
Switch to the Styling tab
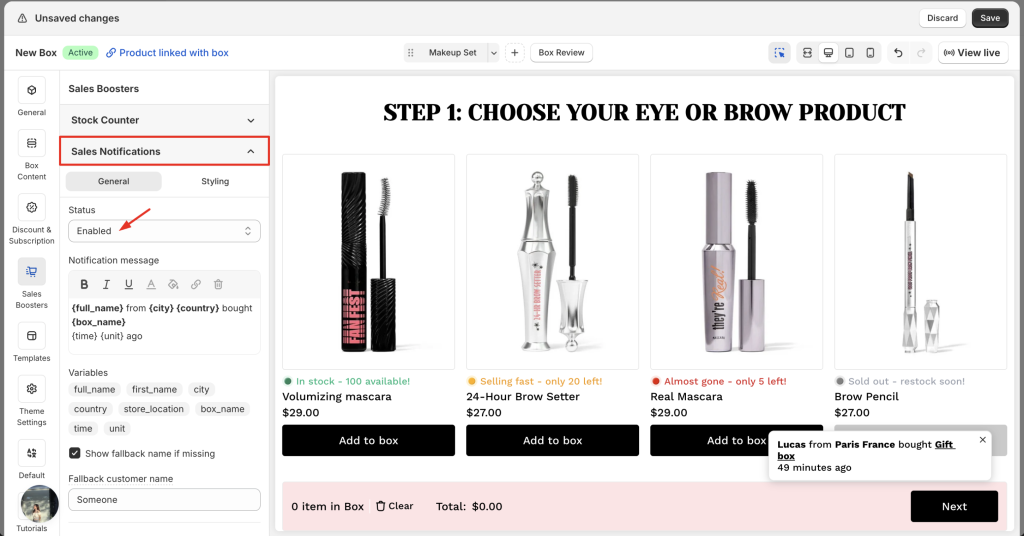pyautogui.click(x=215, y=181)
